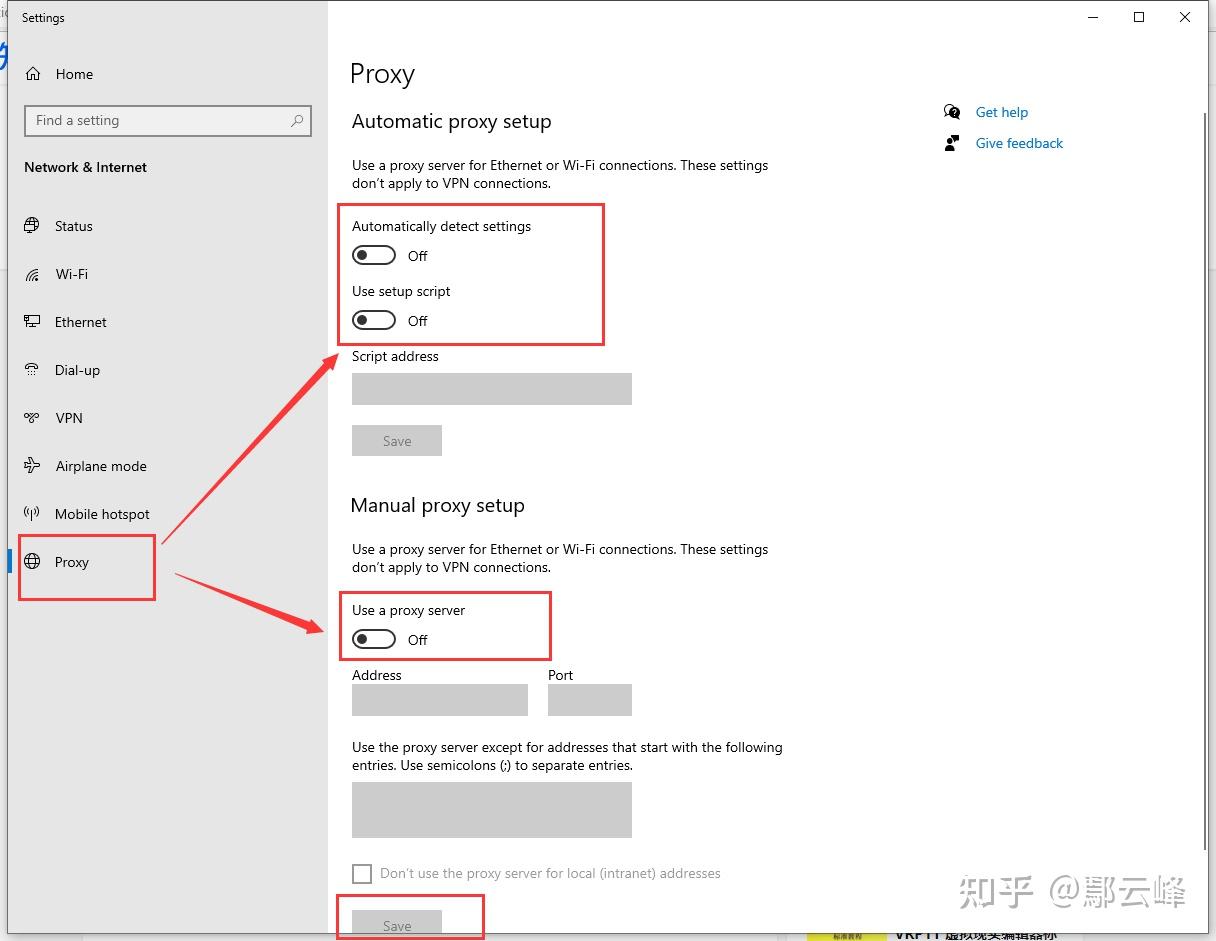Screen dimensions: 1216x941
Task: Click the Script address text box
Action: click(492, 389)
